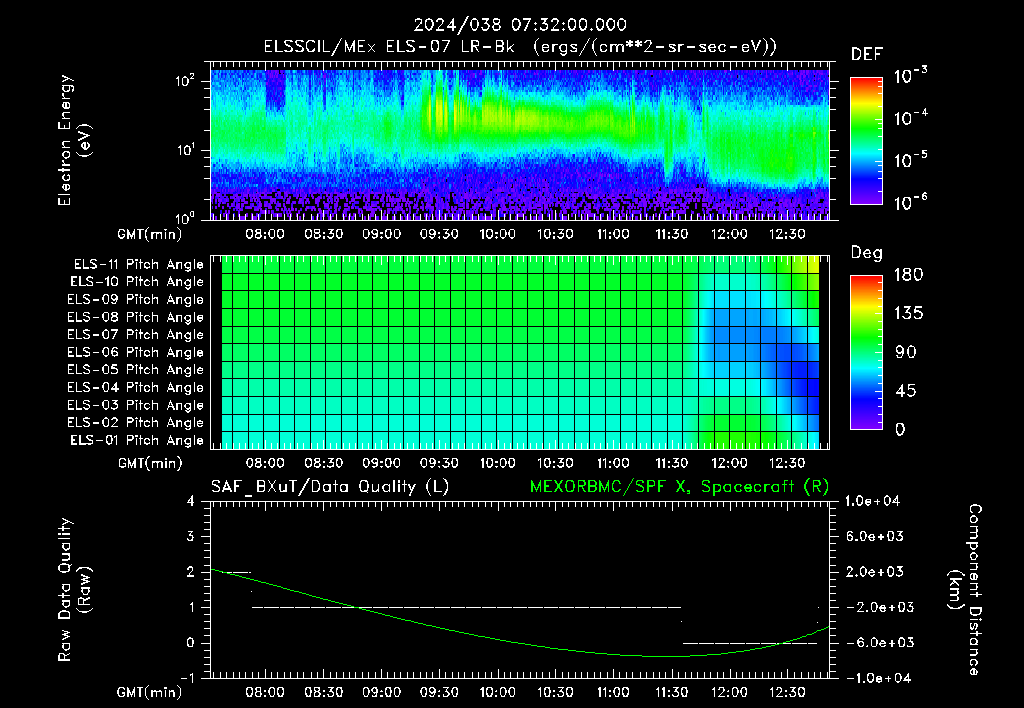Click the data quality segment at level 0
Screen dimensions: 1024x708
(749, 643)
